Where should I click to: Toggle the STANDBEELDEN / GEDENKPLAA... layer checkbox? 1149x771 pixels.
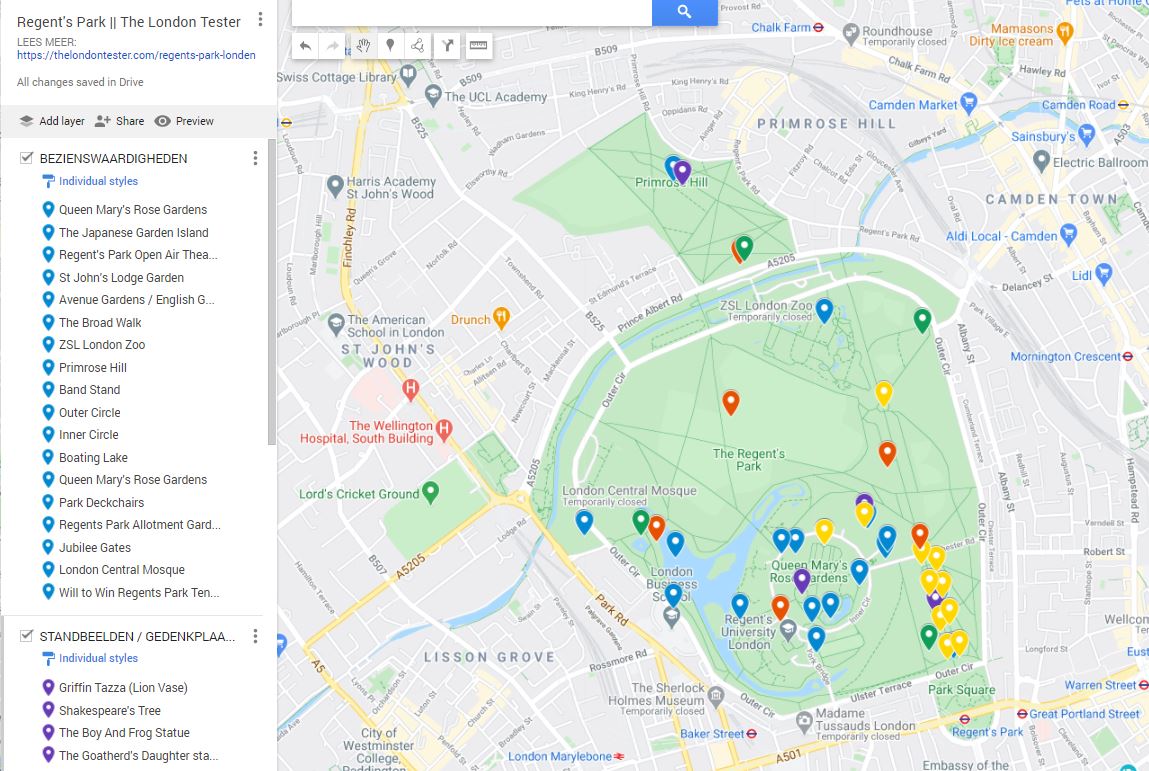tap(26, 635)
